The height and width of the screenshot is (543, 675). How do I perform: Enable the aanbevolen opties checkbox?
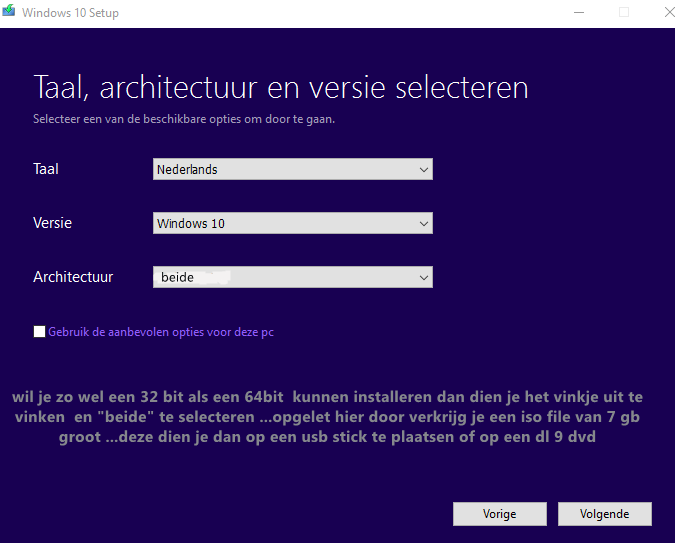click(x=39, y=332)
